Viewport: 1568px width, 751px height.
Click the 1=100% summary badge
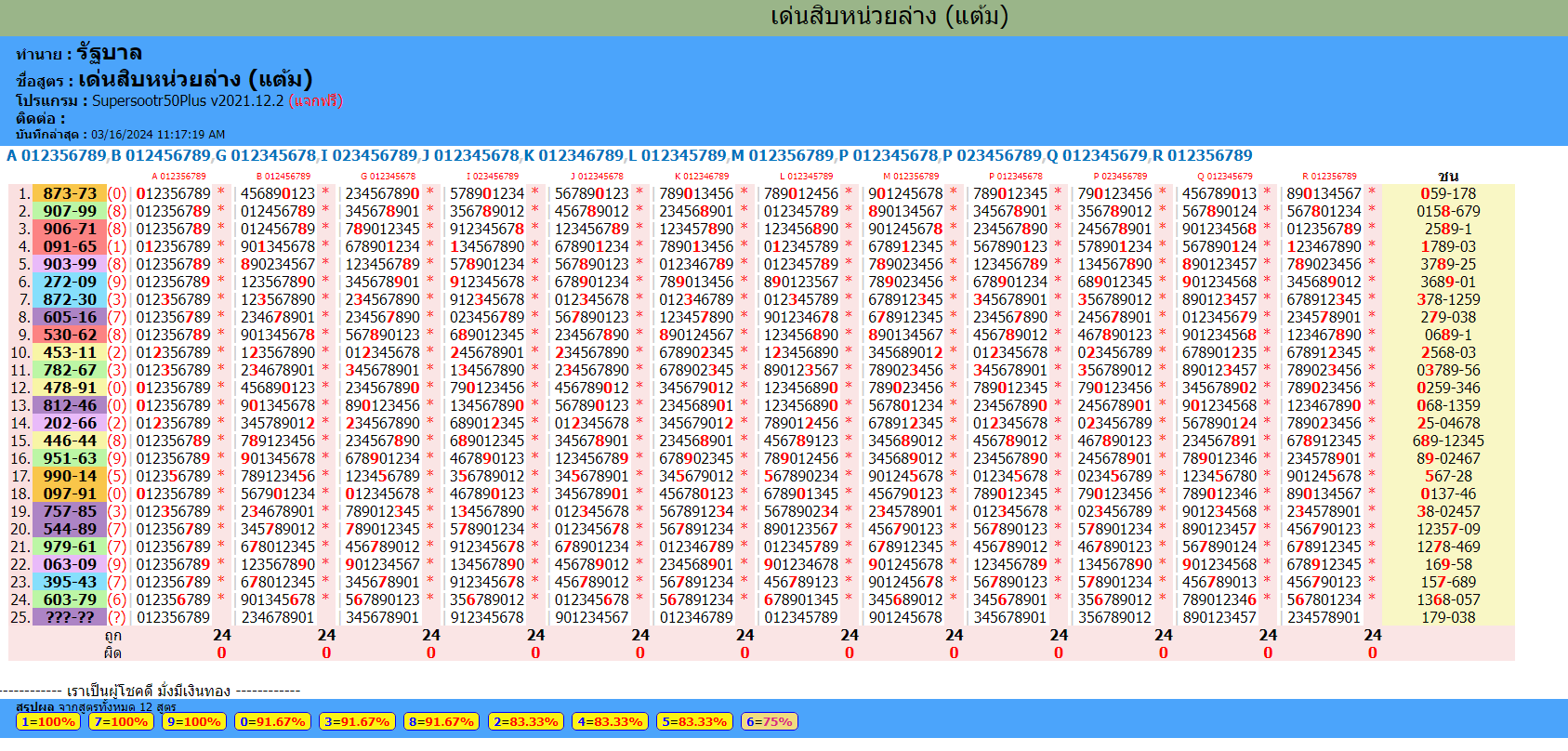48,721
